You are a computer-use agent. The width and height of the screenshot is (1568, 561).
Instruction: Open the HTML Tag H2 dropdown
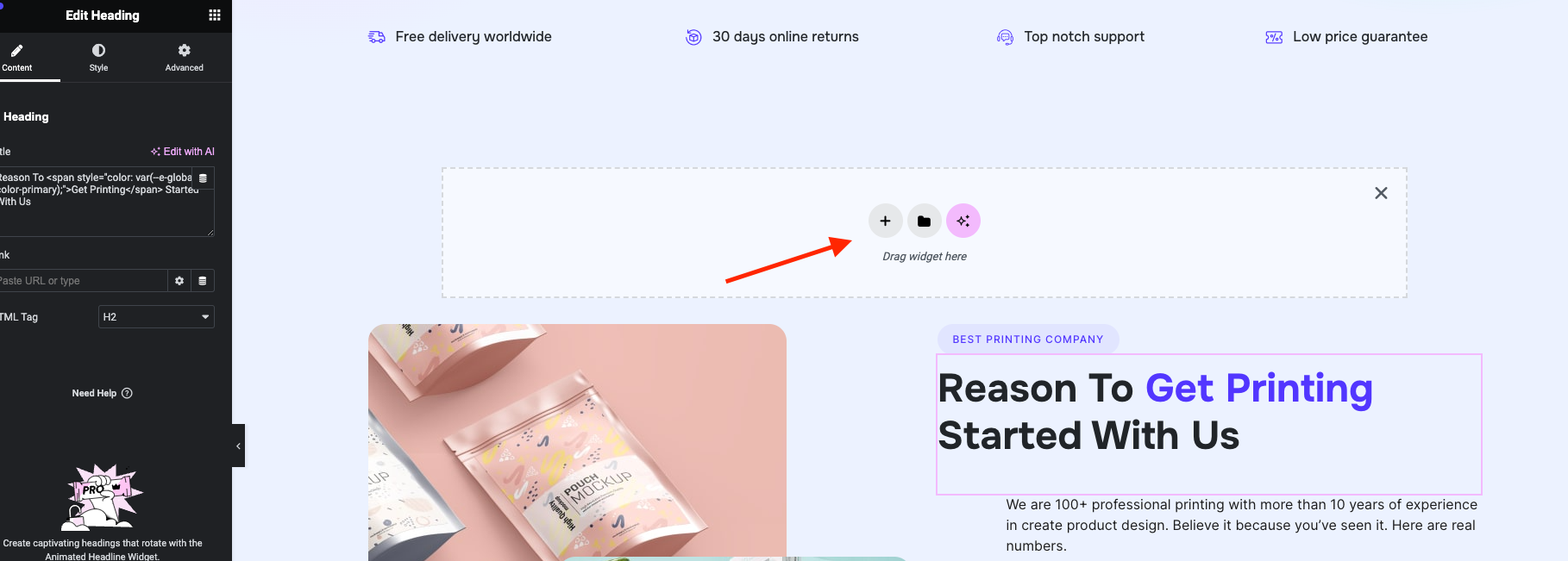156,317
